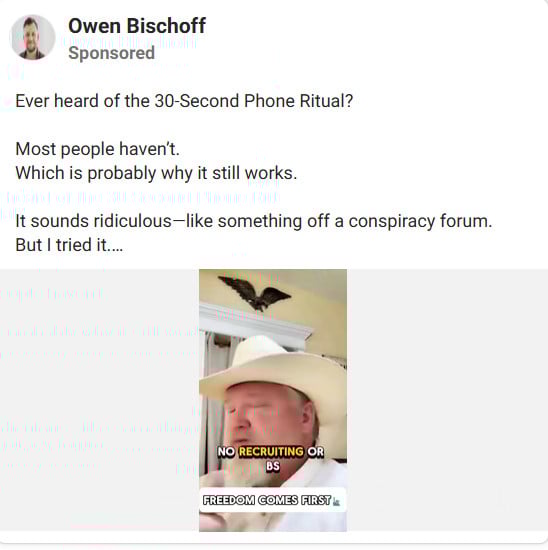This screenshot has height=550, width=548.
Task: Expand truncated text at "But I tried it...."
Action: [69, 245]
